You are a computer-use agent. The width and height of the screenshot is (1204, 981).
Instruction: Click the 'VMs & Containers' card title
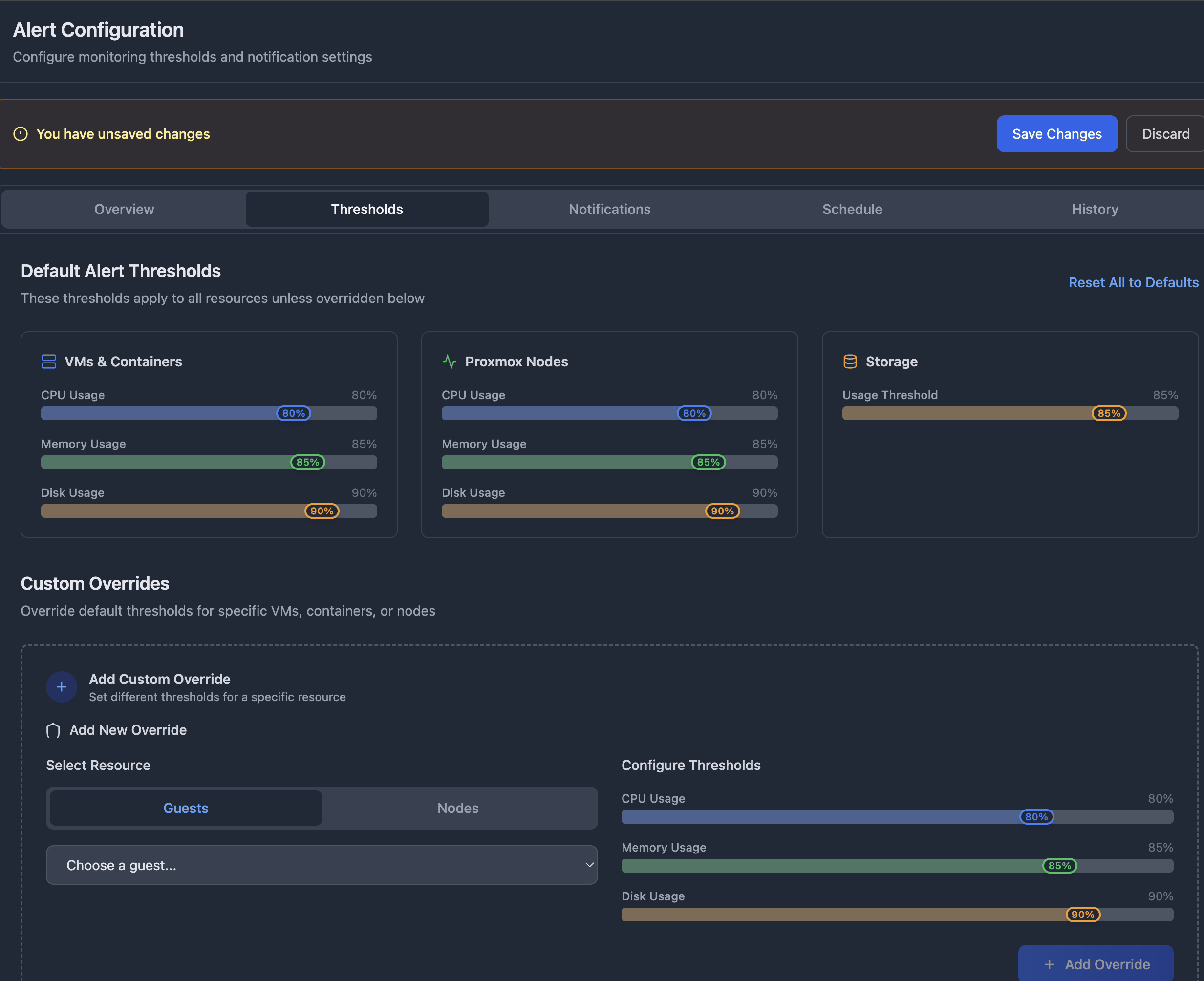click(123, 362)
